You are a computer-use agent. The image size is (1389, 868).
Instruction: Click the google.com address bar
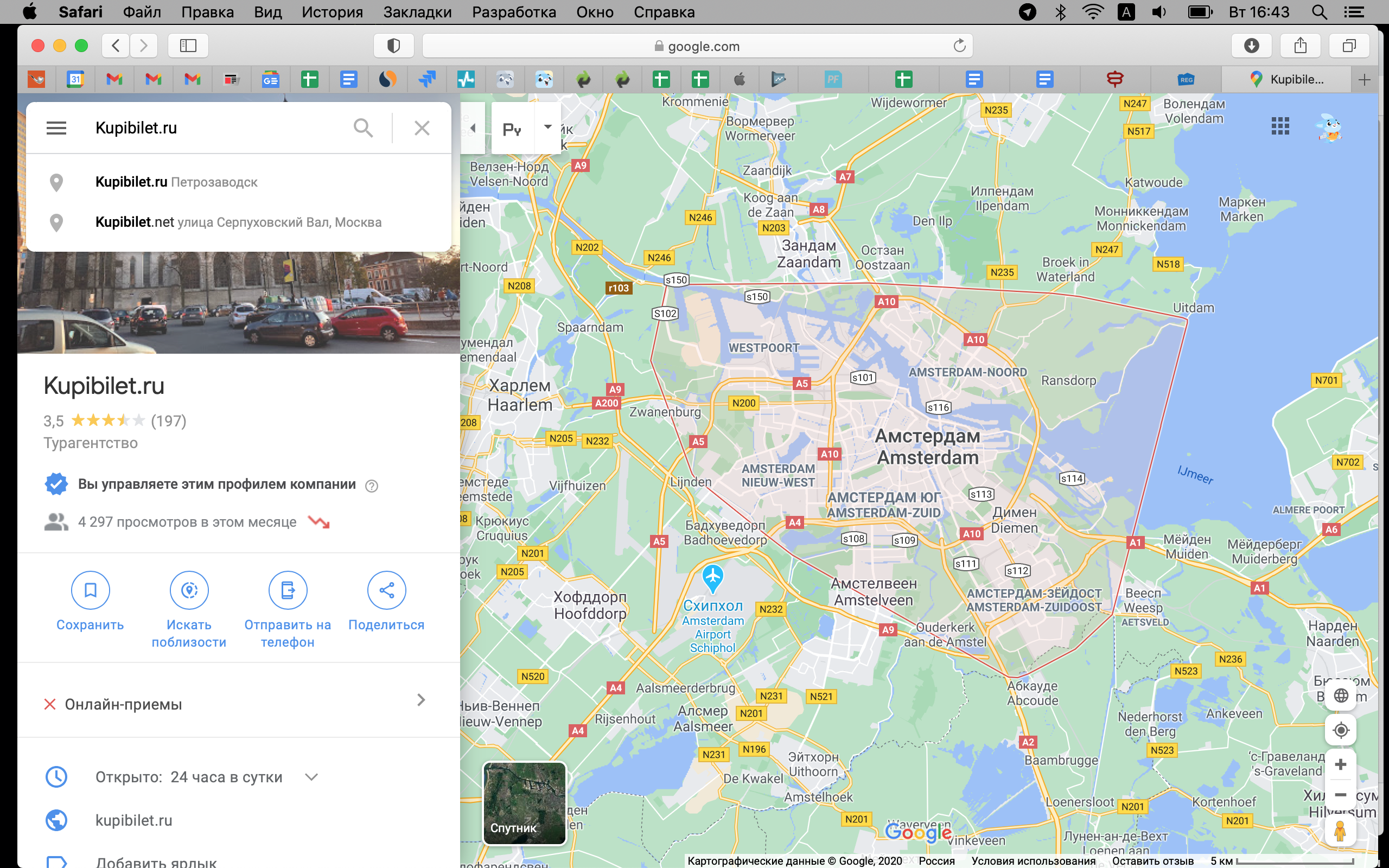[697, 46]
